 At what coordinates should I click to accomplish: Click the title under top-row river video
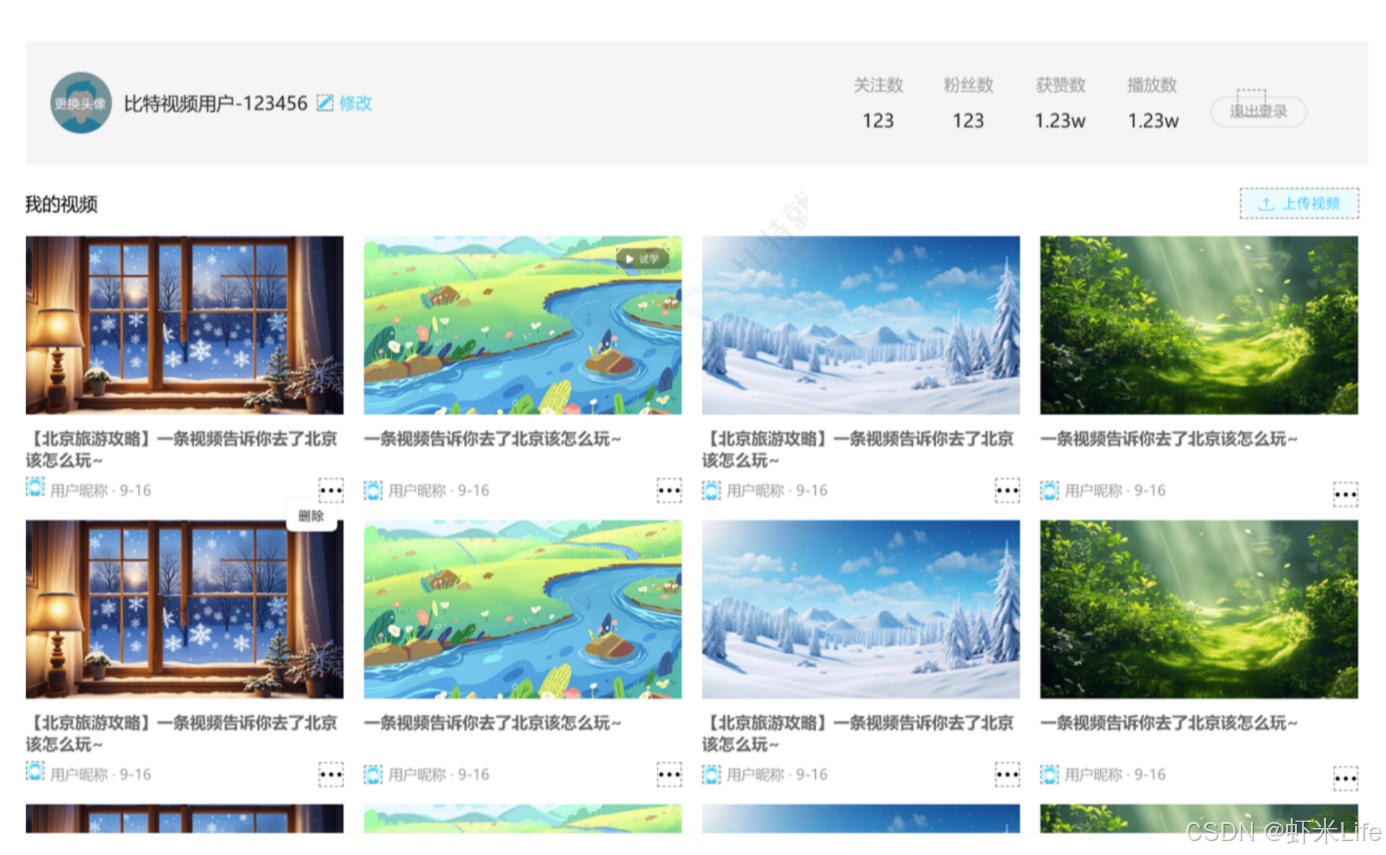point(493,439)
